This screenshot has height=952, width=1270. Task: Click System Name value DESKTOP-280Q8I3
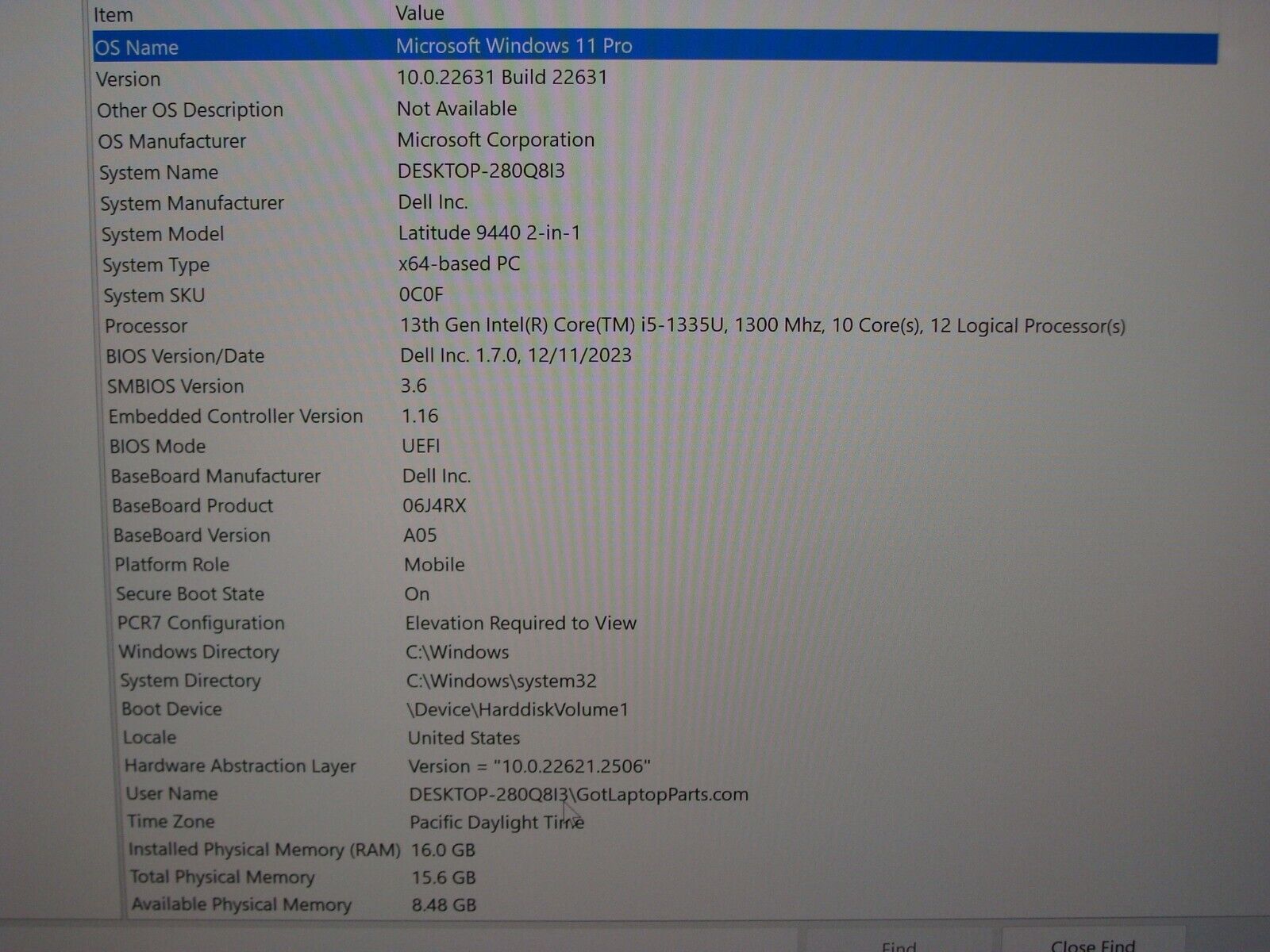tap(482, 171)
